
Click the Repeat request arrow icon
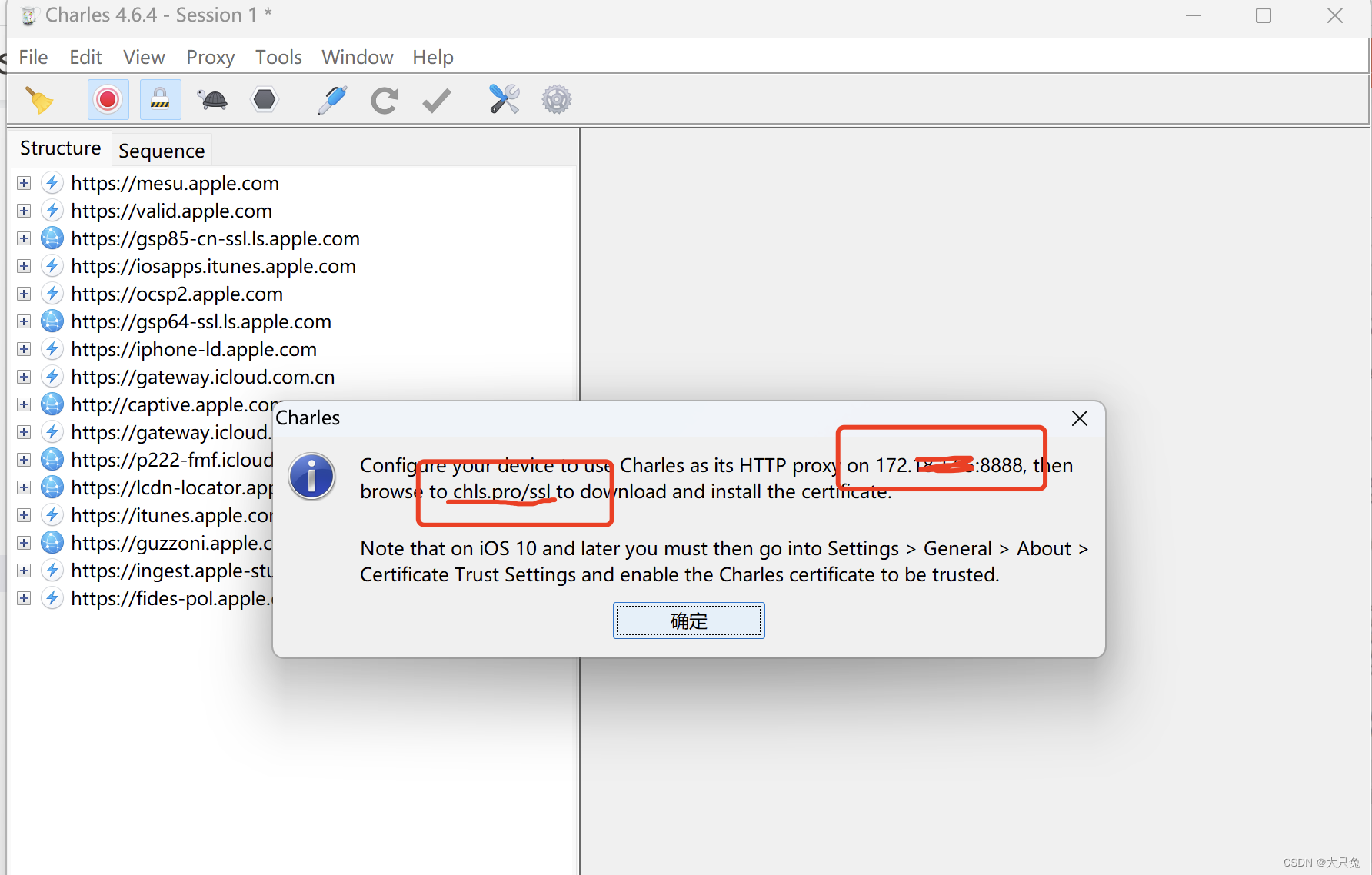(385, 101)
